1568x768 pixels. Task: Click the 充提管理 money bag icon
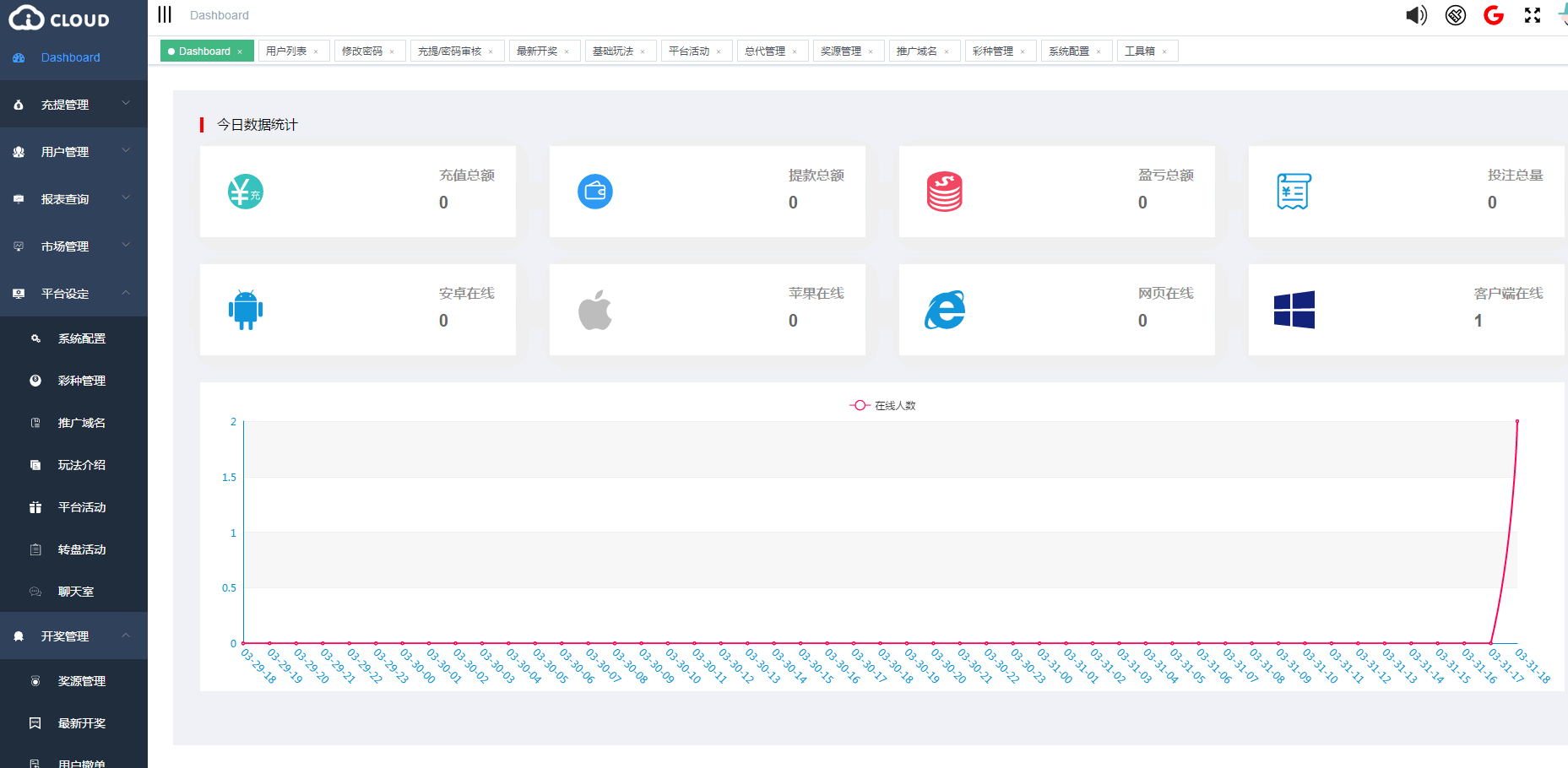point(19,105)
